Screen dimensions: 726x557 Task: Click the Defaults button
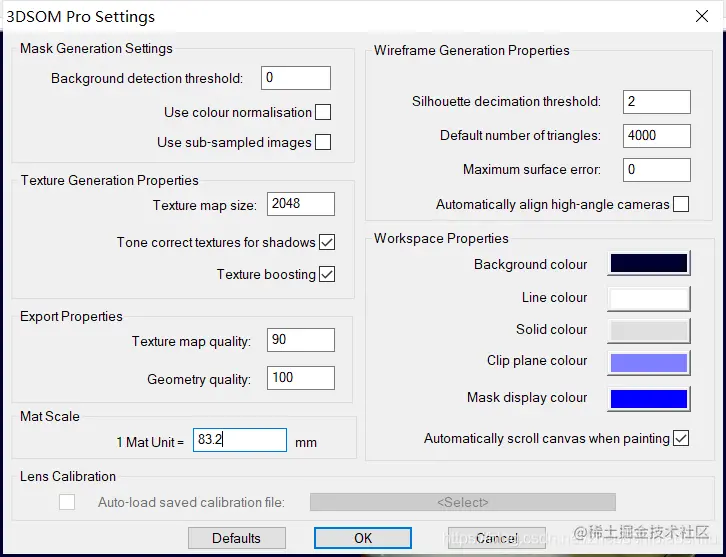237,538
